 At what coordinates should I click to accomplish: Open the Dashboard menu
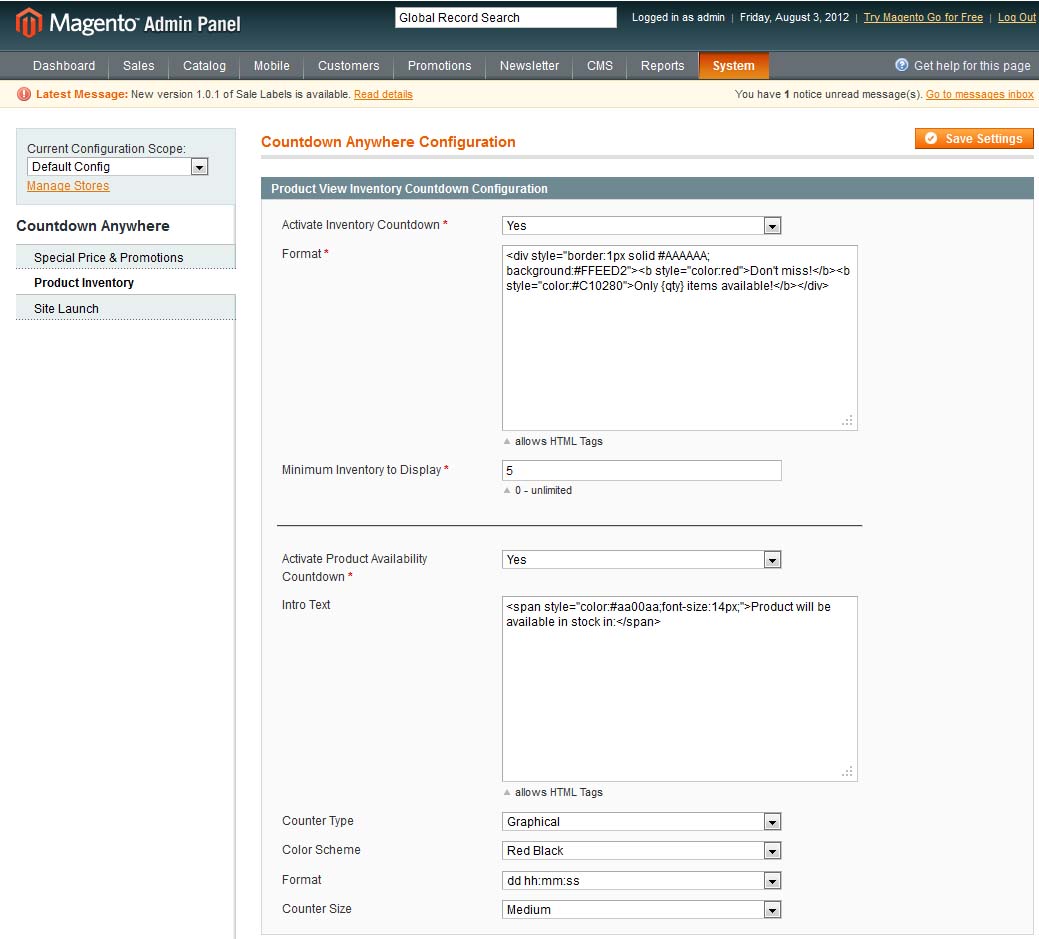point(64,66)
